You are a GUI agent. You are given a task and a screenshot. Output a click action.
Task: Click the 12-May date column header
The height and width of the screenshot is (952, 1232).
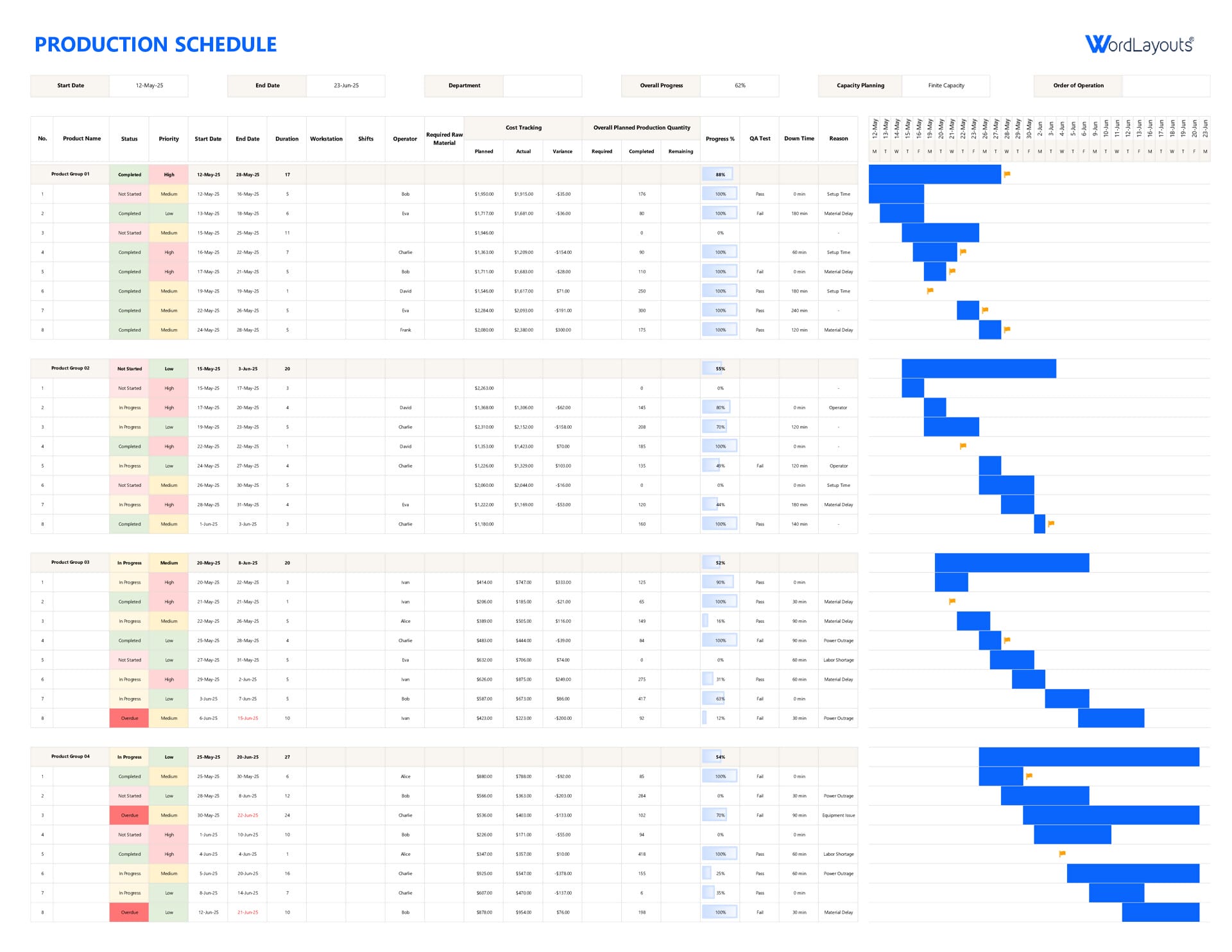point(874,128)
